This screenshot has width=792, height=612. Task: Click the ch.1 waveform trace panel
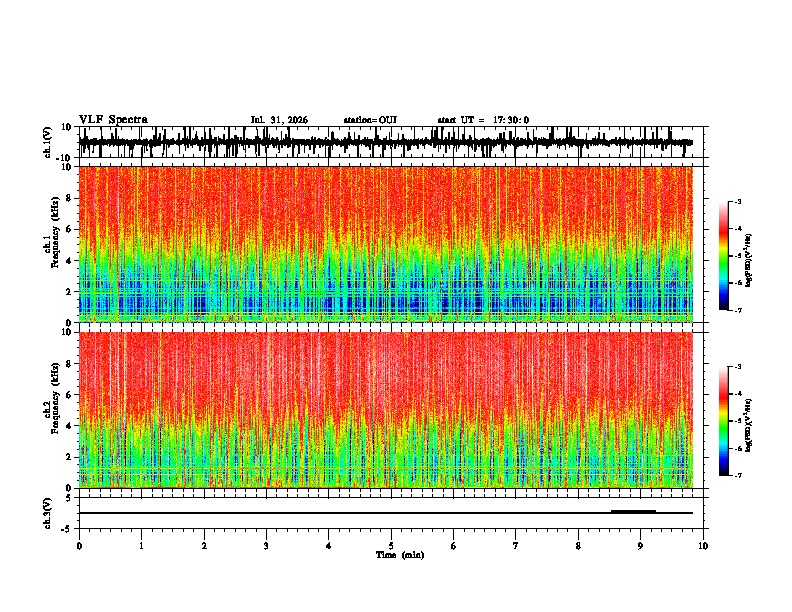(391, 142)
